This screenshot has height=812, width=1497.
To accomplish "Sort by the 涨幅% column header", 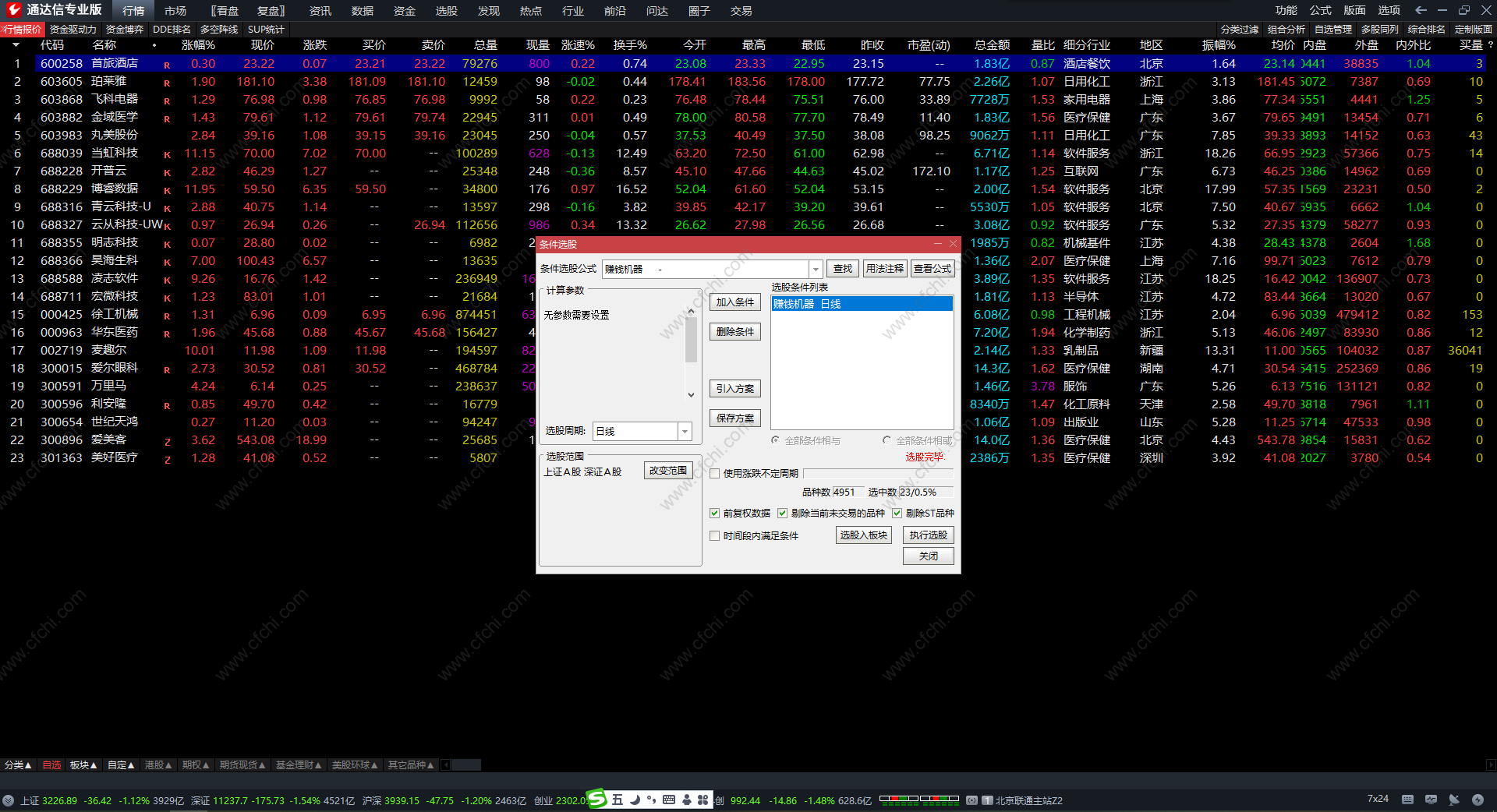I will pos(198,45).
